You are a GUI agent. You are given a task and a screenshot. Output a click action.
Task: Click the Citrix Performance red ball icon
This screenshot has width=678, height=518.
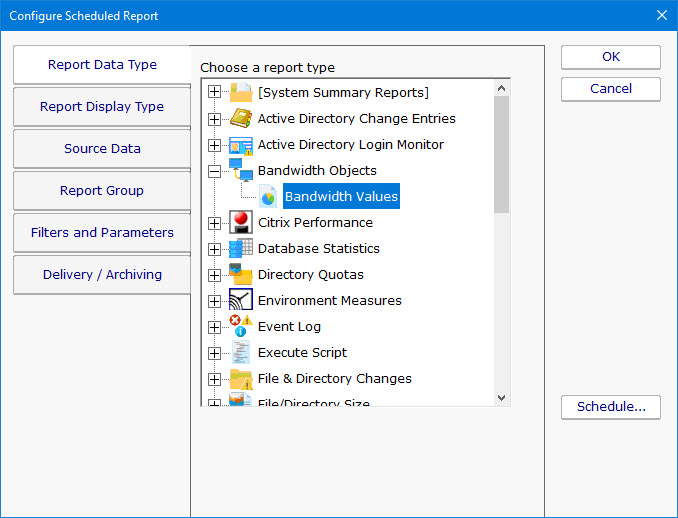241,222
